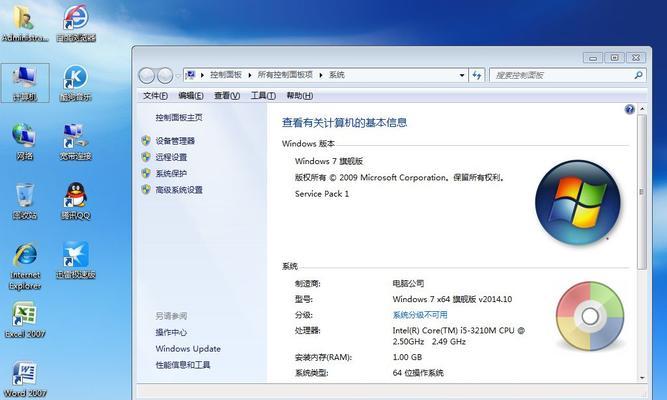Launch the 腾讯QQ penguin shortcut
Viewport: 667px width, 400px height.
click(x=76, y=201)
